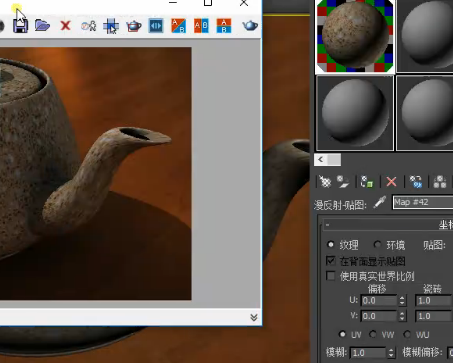Click the left scroll arrow under material slots
This screenshot has height=363, width=453.
(321, 160)
